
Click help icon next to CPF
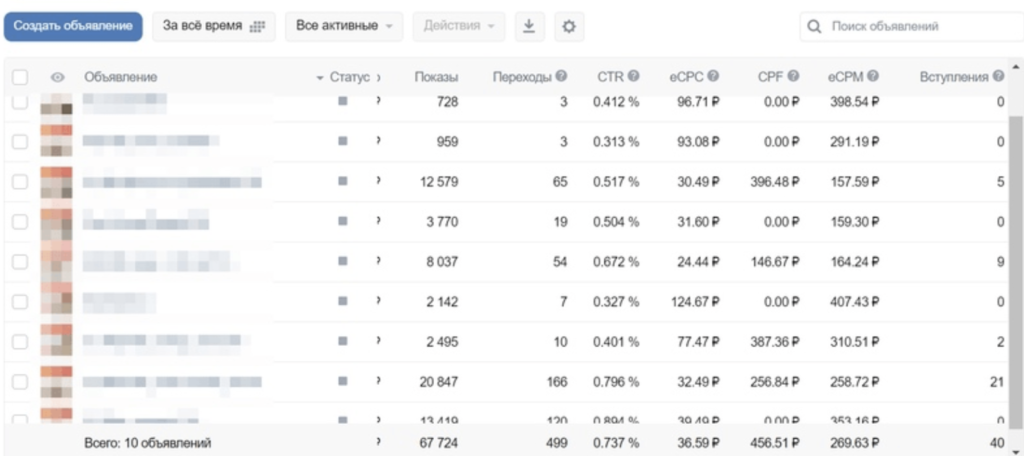[x=793, y=76]
